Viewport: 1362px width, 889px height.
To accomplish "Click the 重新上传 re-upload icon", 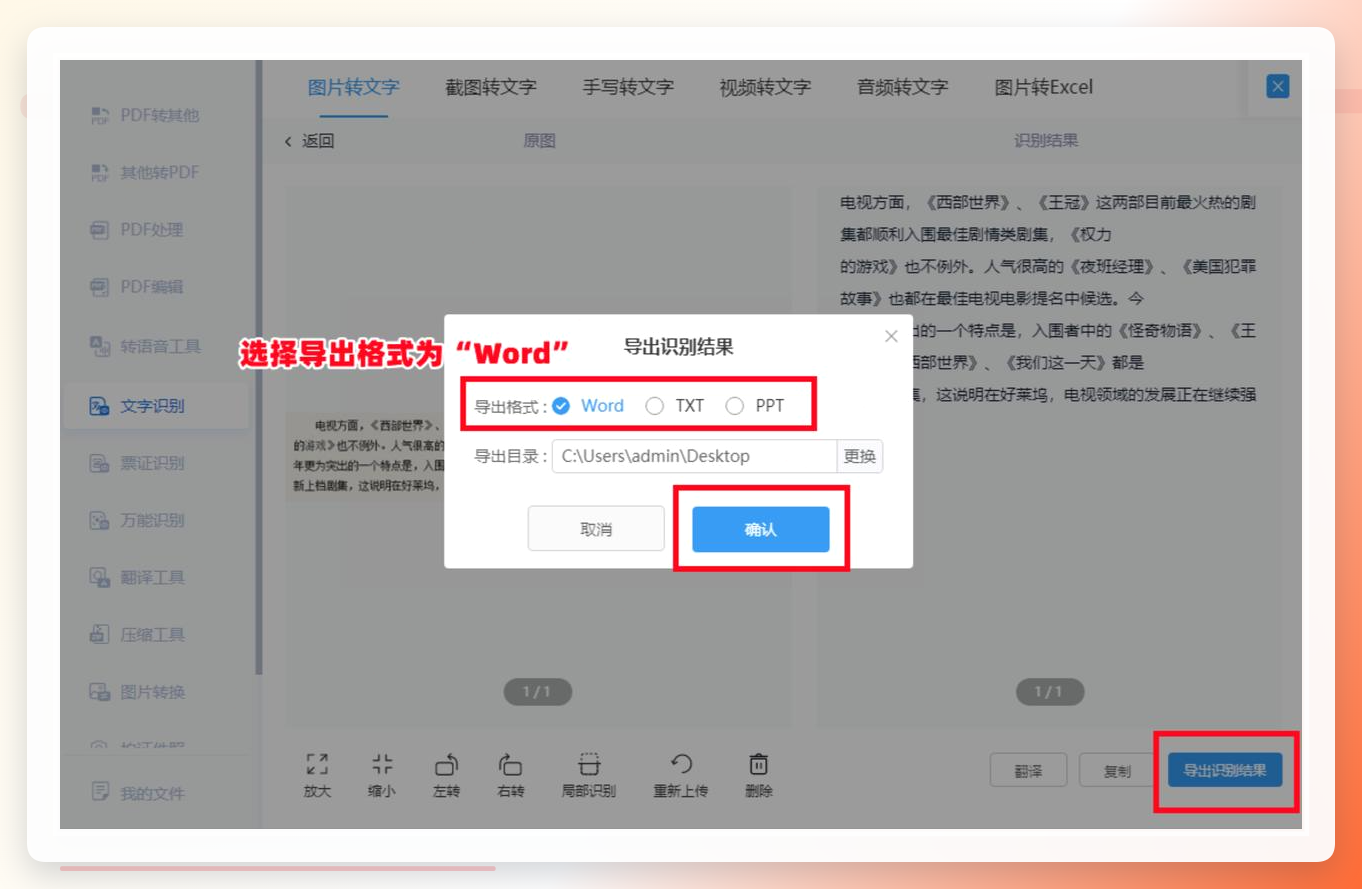I will (x=681, y=765).
